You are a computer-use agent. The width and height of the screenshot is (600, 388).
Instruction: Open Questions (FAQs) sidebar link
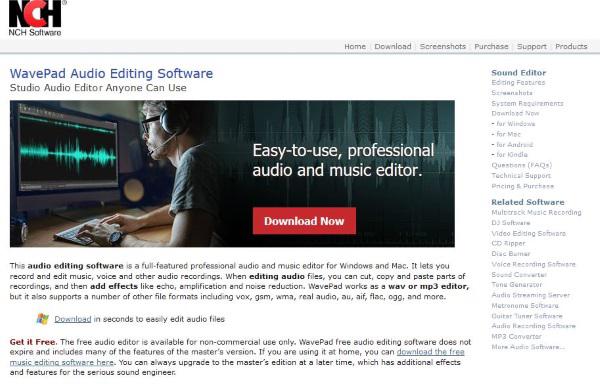tap(522, 165)
